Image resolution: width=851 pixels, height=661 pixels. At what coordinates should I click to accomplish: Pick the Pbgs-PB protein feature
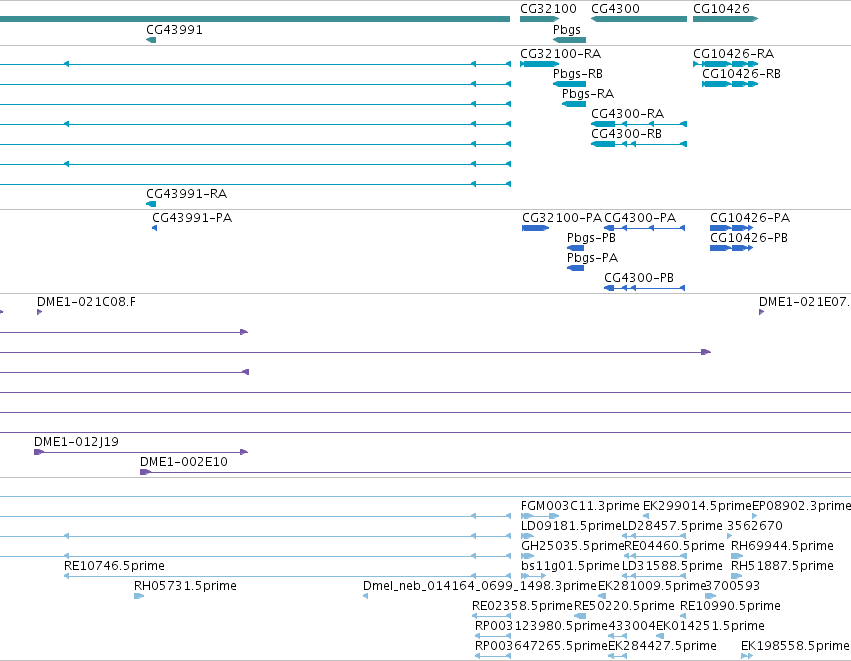point(575,248)
